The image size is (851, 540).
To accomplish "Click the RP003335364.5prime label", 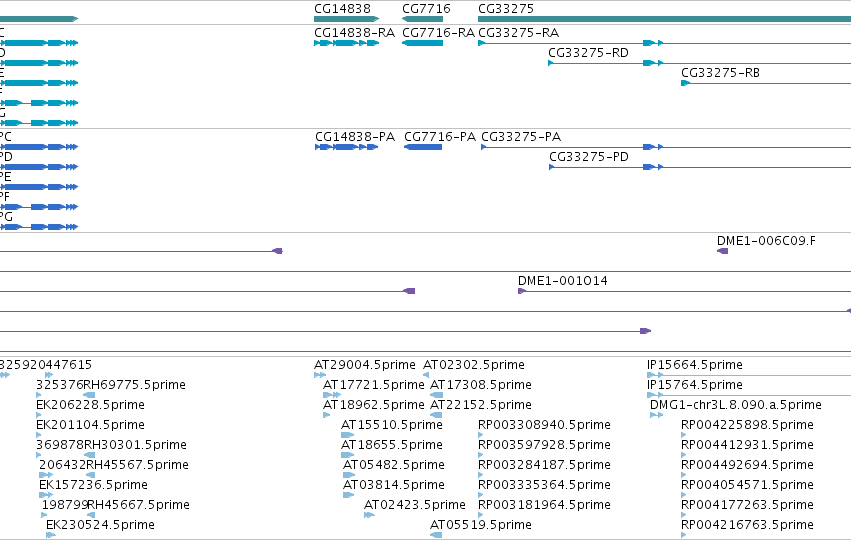I will point(543,485).
